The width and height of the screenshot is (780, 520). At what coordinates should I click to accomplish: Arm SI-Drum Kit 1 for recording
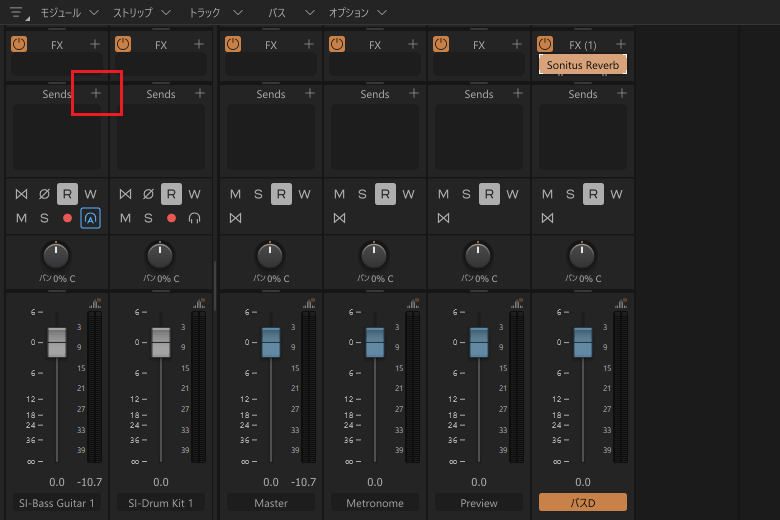click(x=171, y=218)
